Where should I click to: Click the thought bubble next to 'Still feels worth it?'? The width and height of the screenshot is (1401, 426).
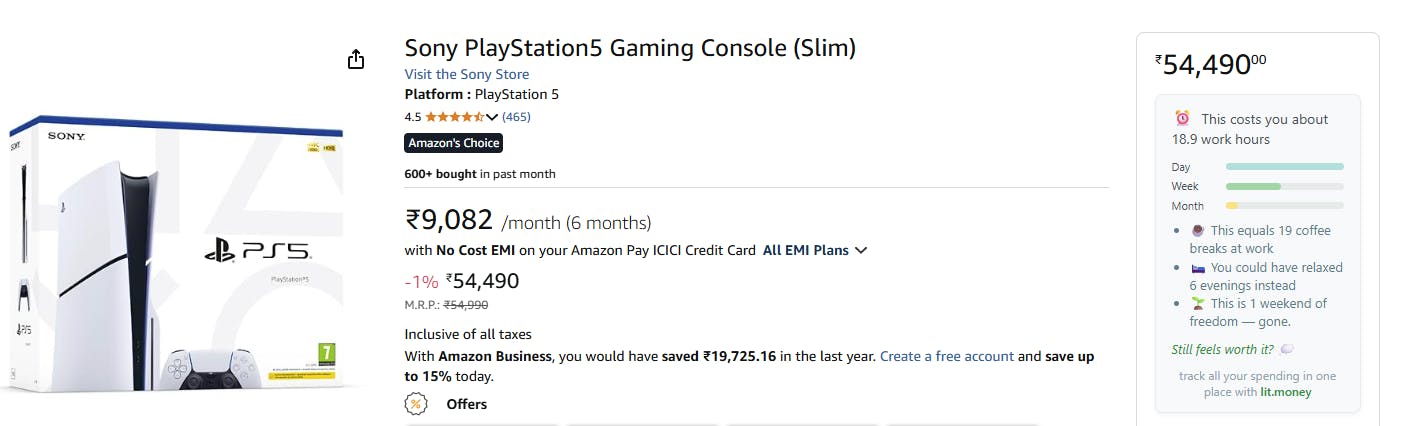(x=1287, y=349)
